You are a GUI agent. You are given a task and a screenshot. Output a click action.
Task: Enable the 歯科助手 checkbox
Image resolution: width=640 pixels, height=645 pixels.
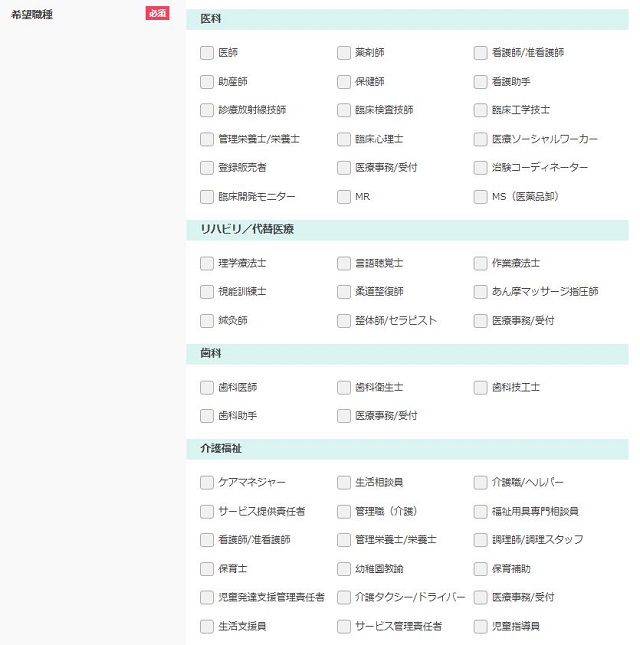(206, 416)
